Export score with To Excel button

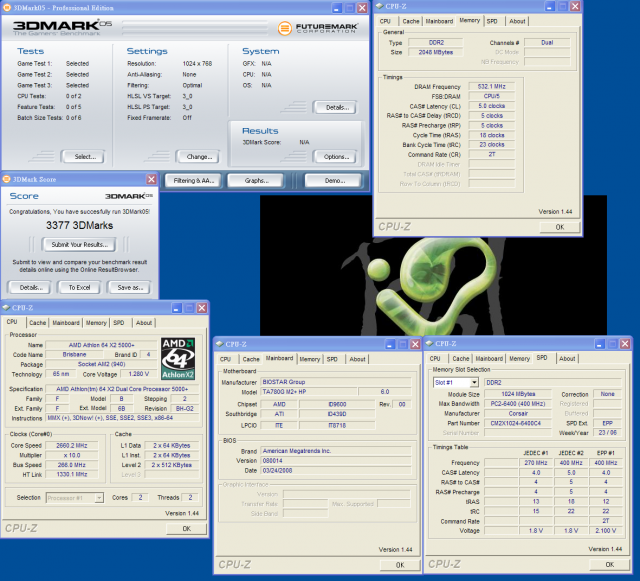point(79,287)
